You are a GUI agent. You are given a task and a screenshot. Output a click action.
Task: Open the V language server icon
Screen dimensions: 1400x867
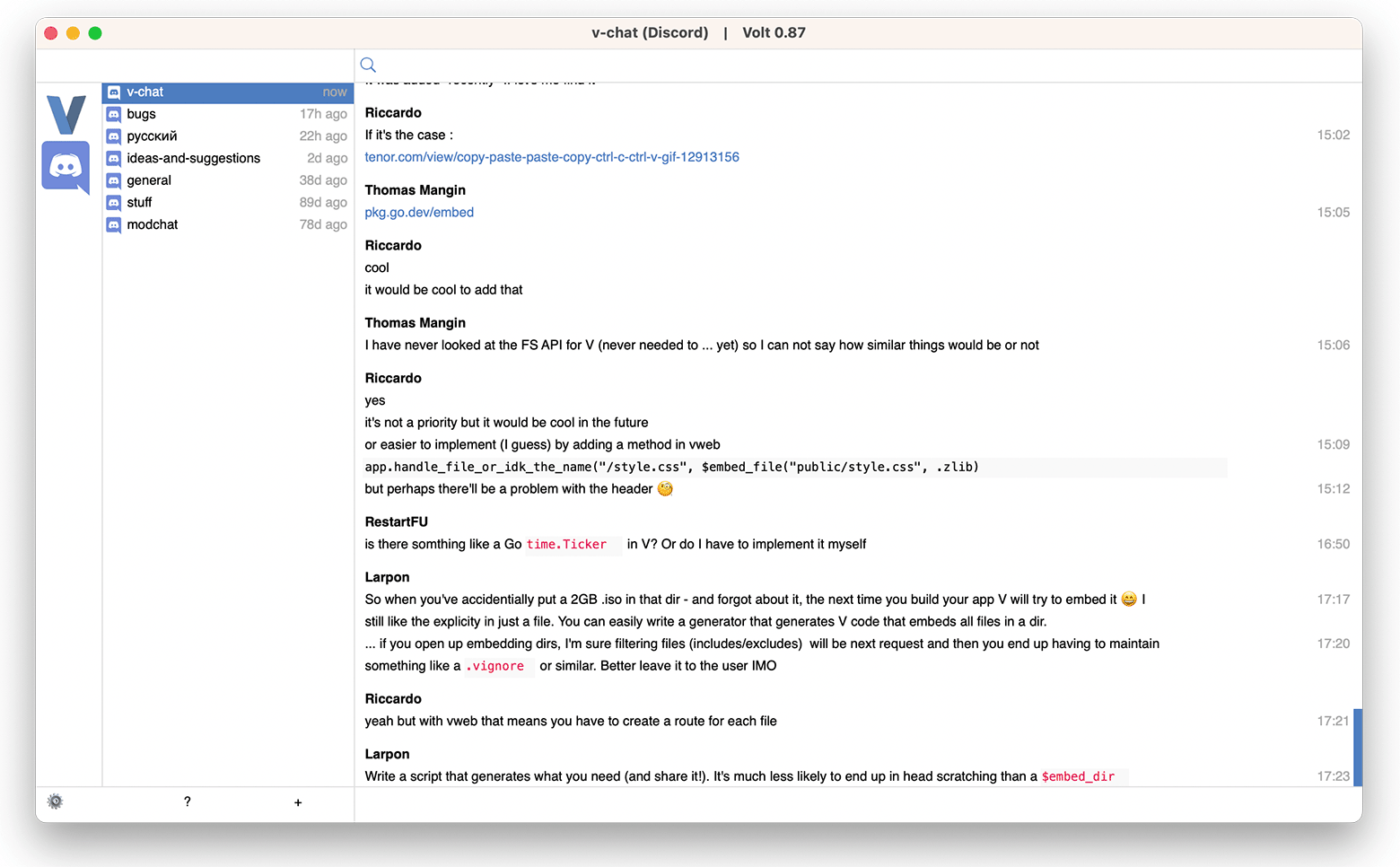66,114
